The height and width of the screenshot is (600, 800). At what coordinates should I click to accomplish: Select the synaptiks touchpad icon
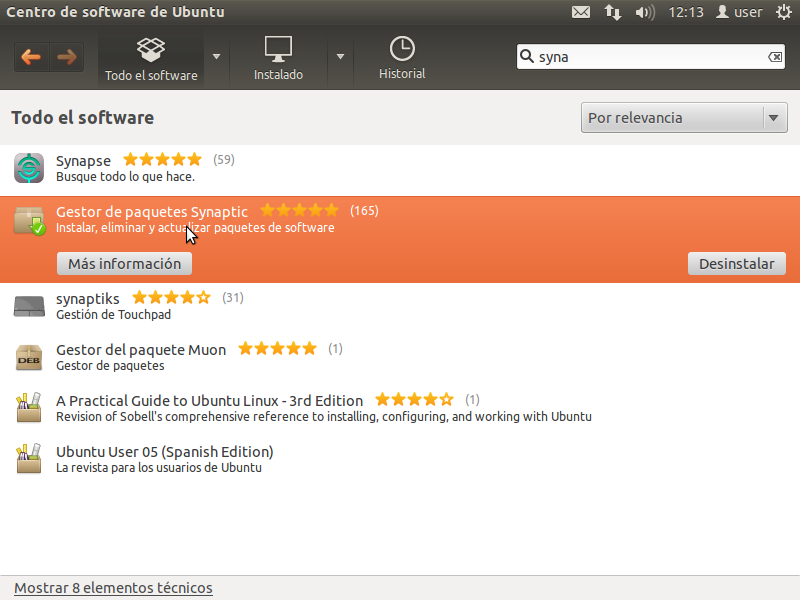pos(29,306)
